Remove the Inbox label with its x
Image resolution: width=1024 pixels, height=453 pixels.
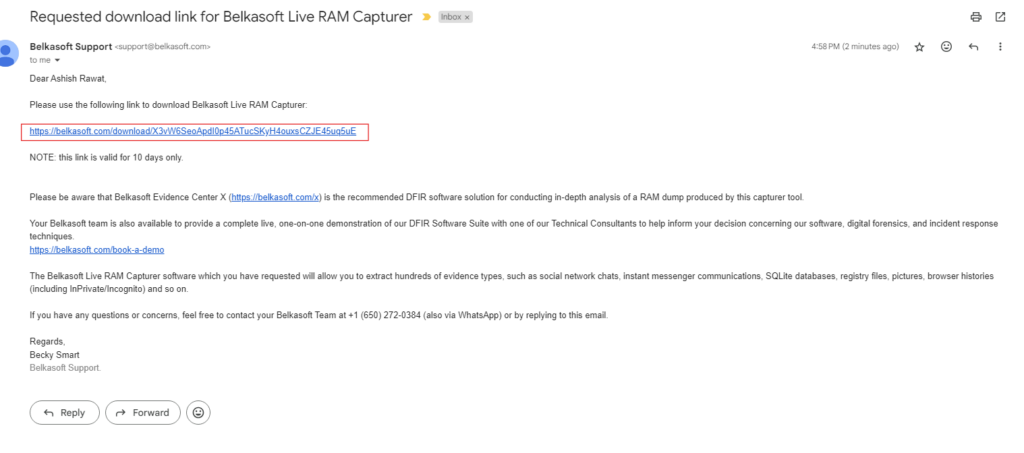pos(467,18)
